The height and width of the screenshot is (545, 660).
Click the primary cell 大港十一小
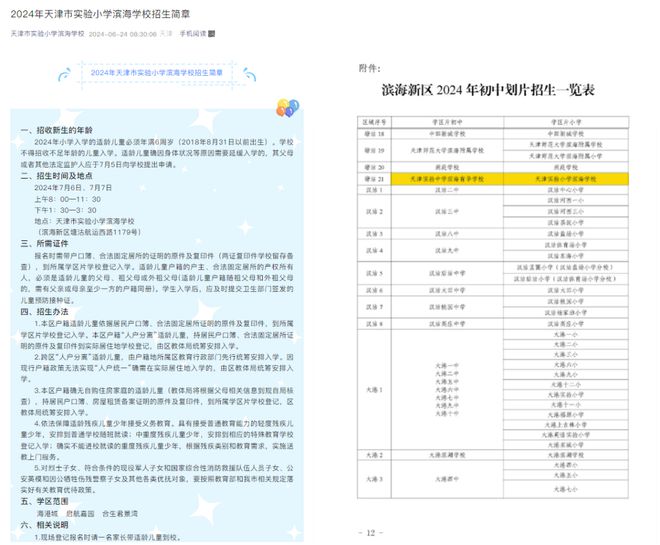(x=566, y=405)
